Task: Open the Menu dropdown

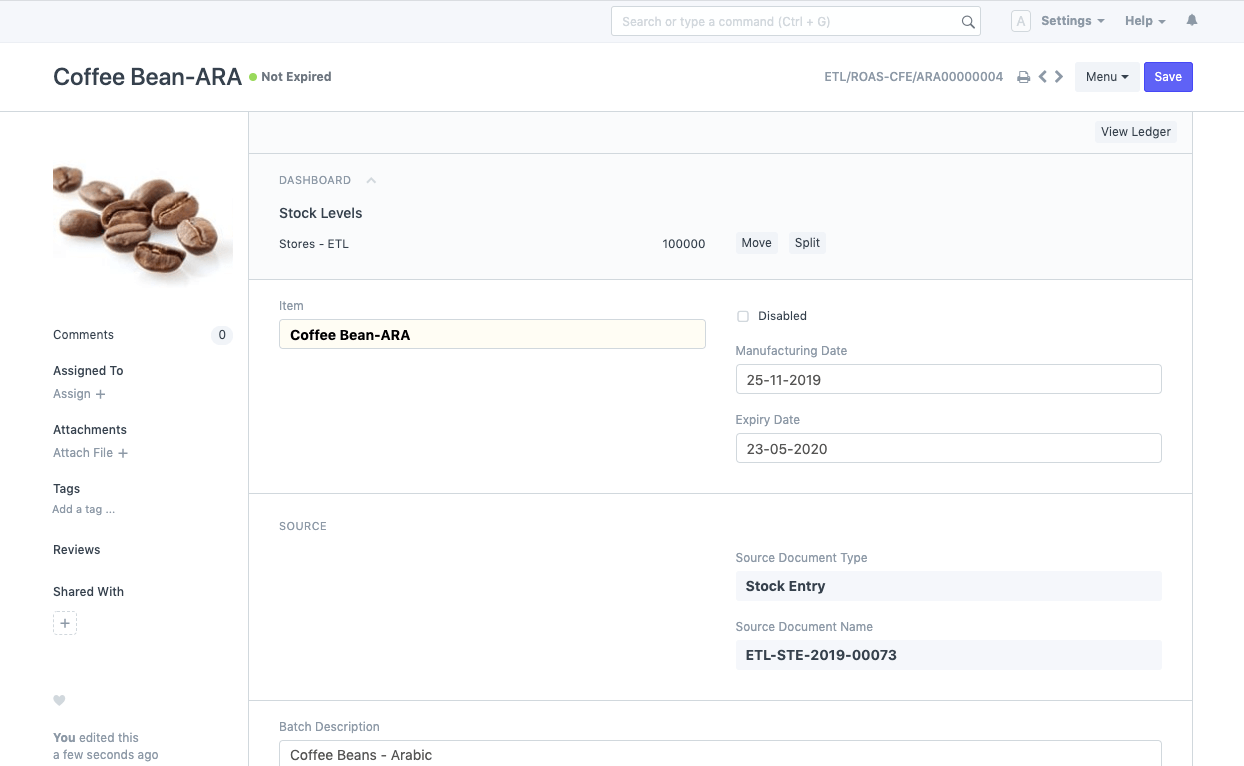Action: (x=1106, y=77)
